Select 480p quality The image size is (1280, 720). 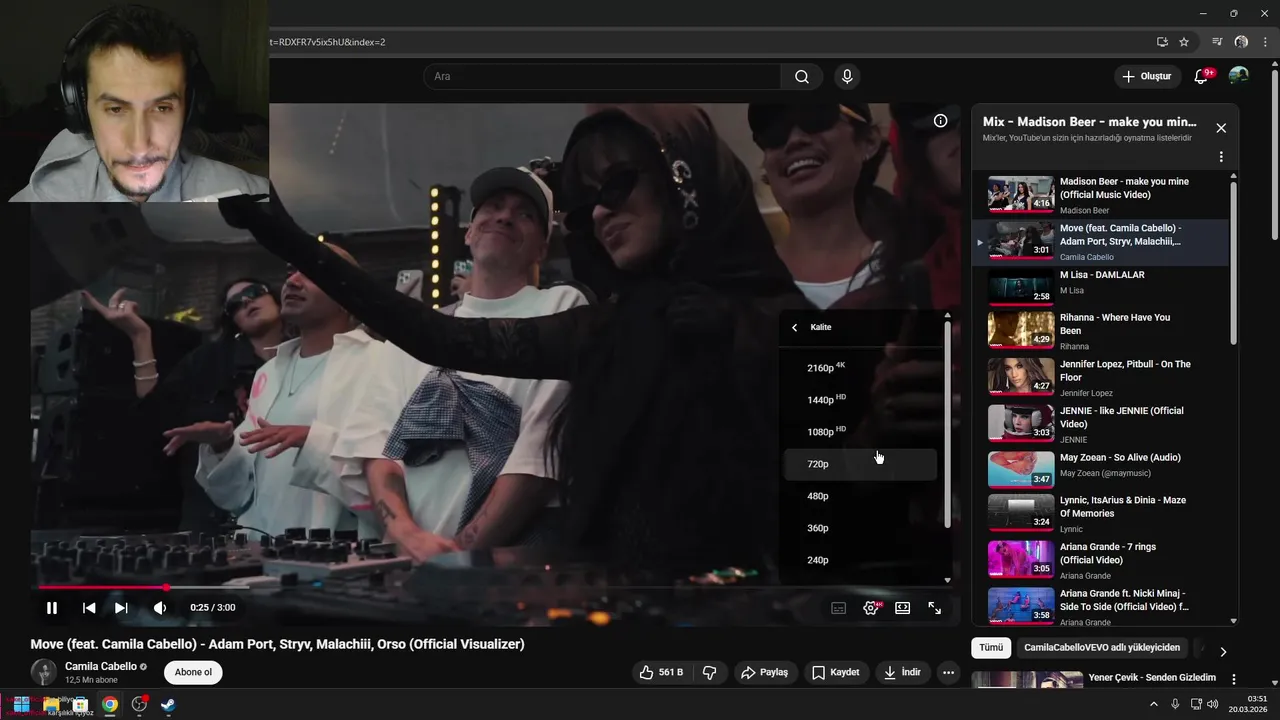[x=861, y=496]
